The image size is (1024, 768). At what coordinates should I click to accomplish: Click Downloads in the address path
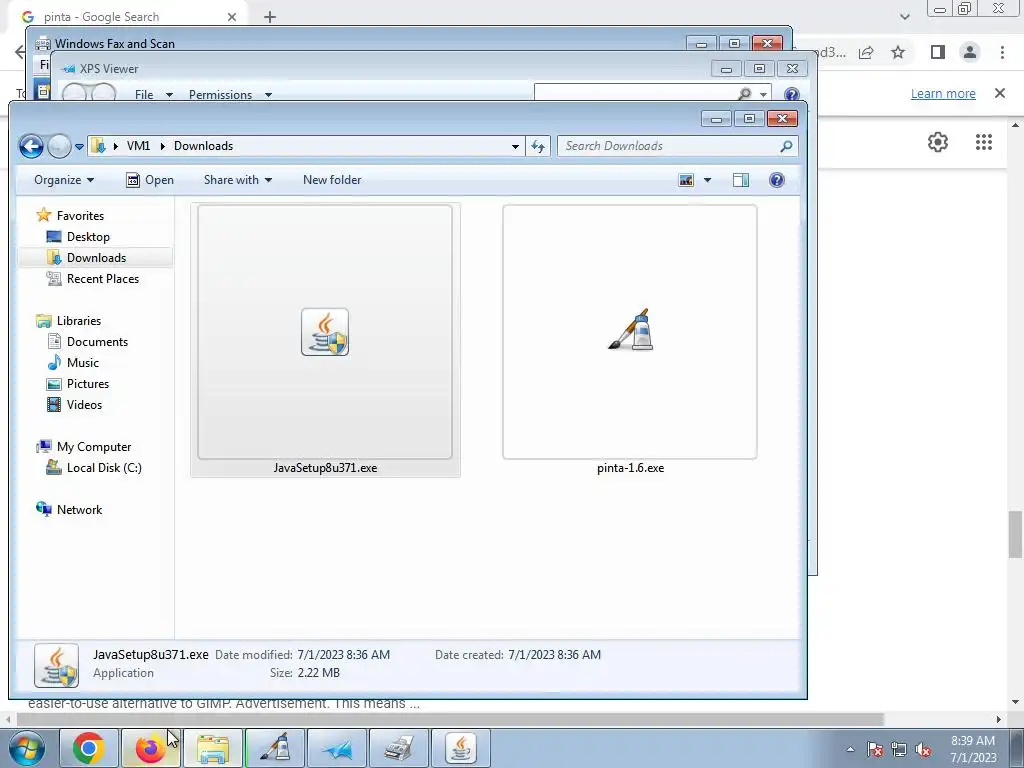tap(203, 146)
